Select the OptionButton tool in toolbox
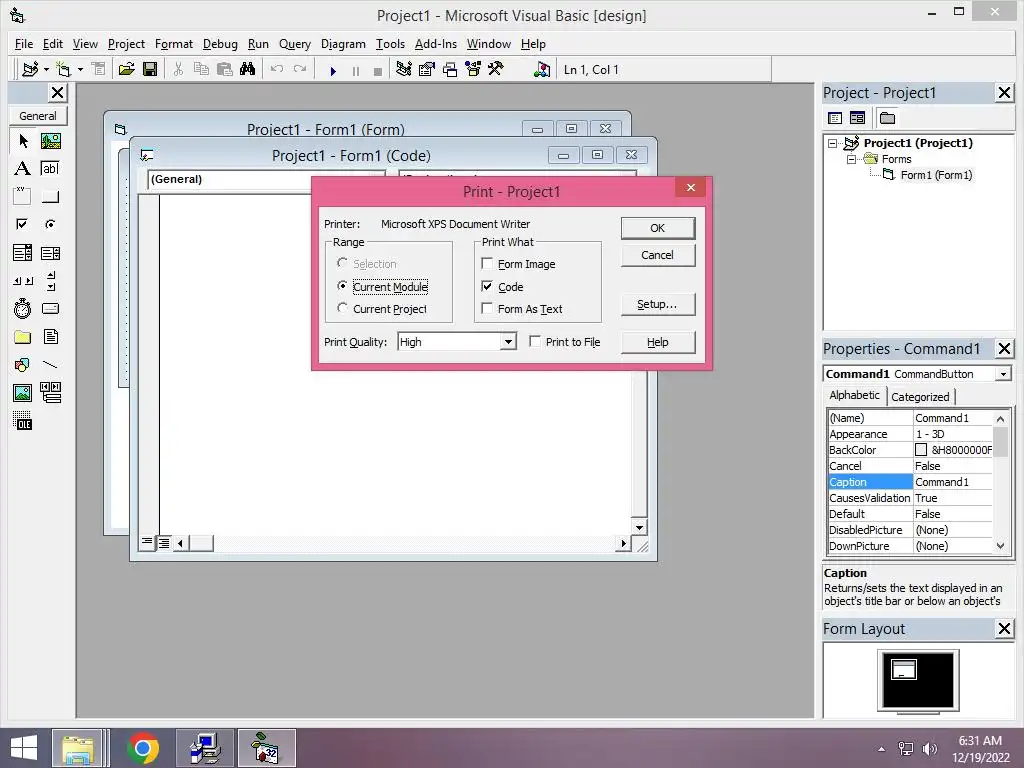 click(50, 225)
